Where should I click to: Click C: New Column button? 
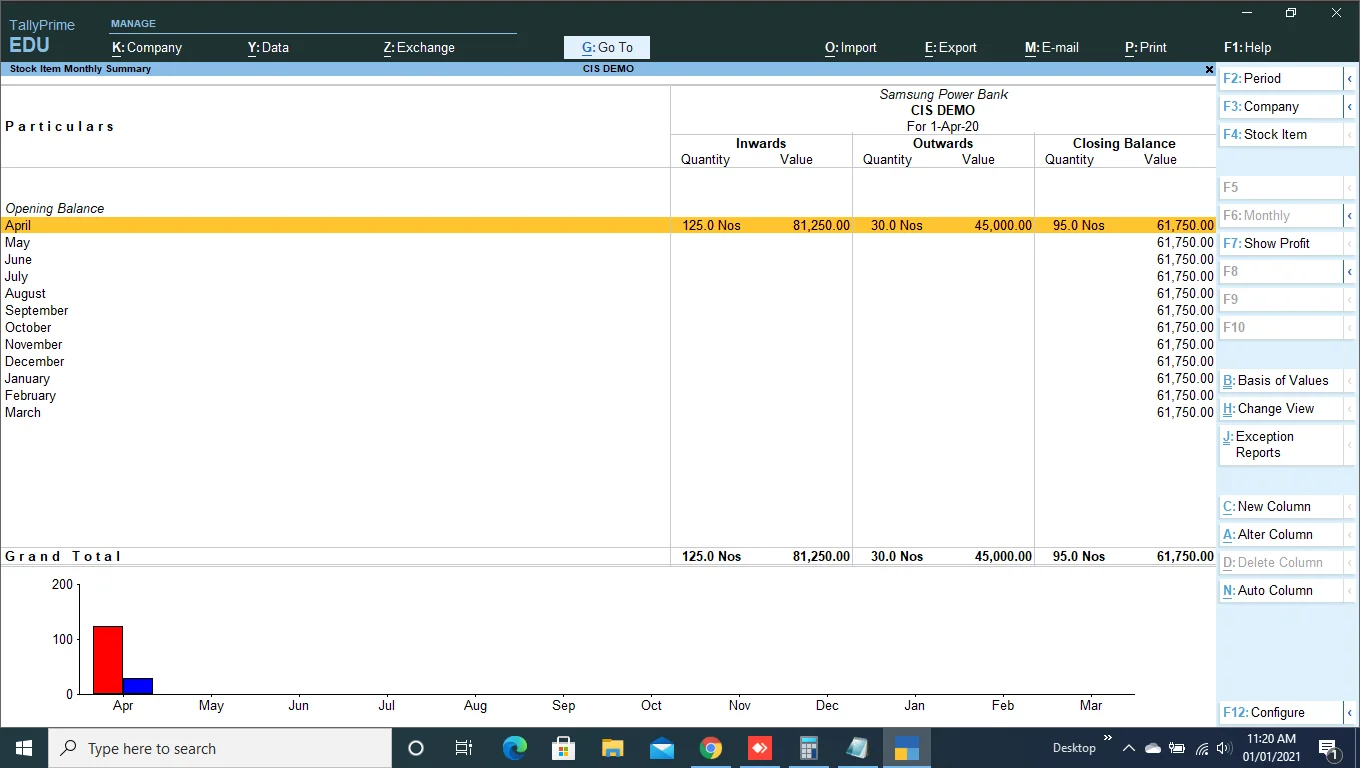pyautogui.click(x=1280, y=506)
